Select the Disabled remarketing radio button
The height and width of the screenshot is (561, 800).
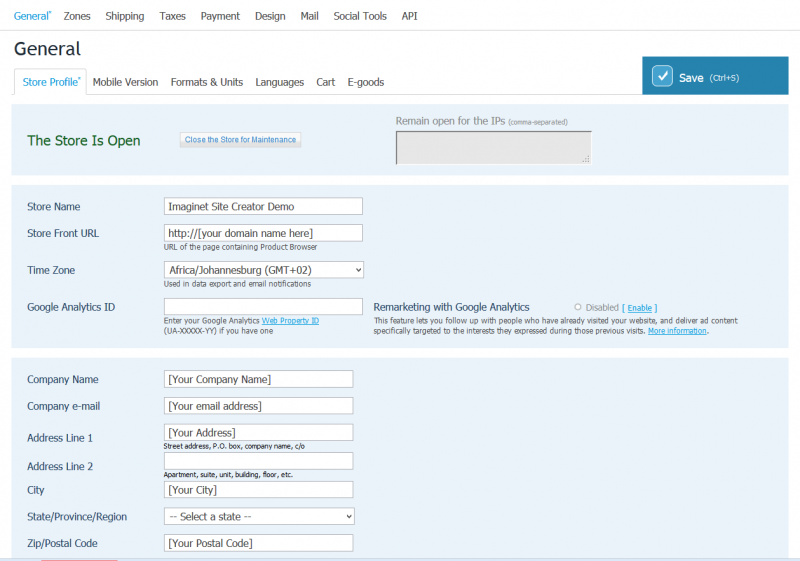click(578, 307)
